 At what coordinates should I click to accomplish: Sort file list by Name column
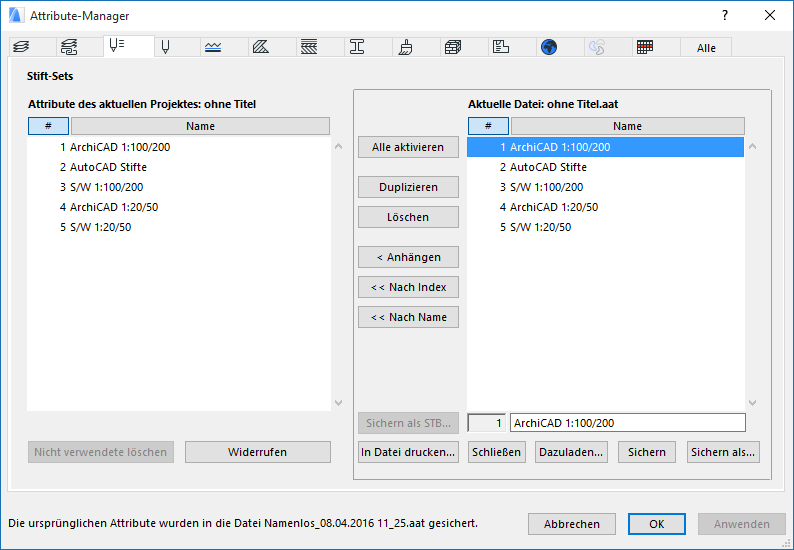point(627,126)
